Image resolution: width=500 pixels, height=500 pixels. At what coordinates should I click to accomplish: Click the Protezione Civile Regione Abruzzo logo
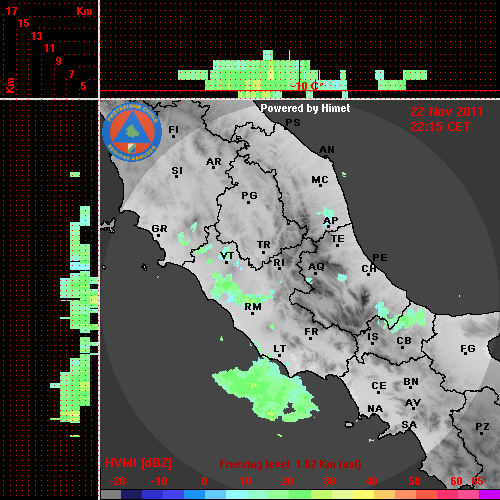(x=132, y=132)
